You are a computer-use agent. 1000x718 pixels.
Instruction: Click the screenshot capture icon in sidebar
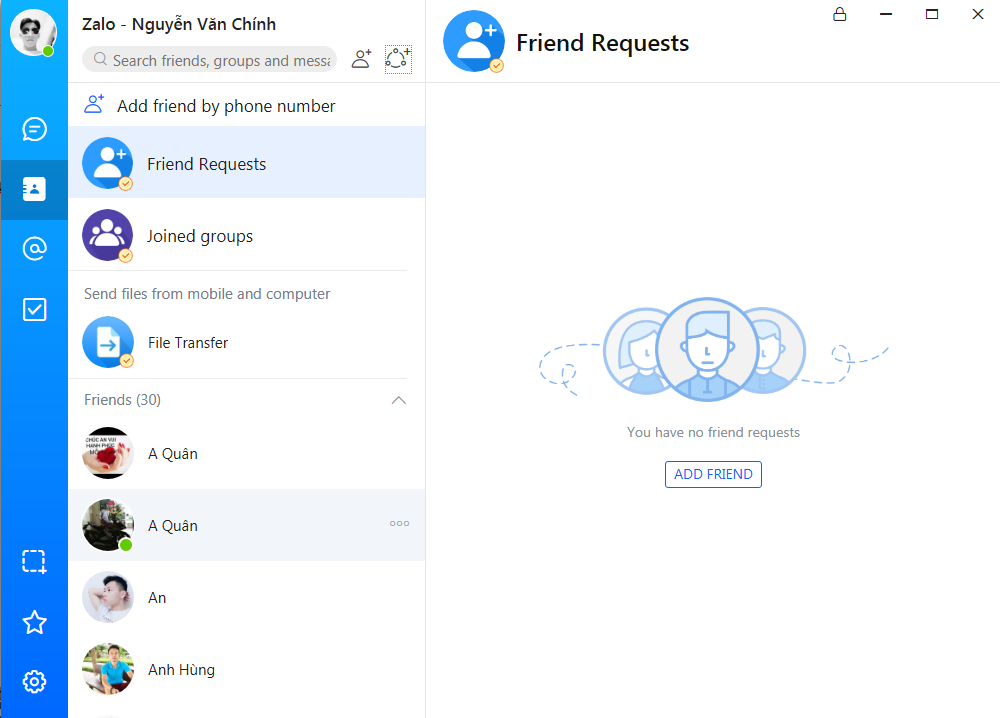[x=34, y=561]
